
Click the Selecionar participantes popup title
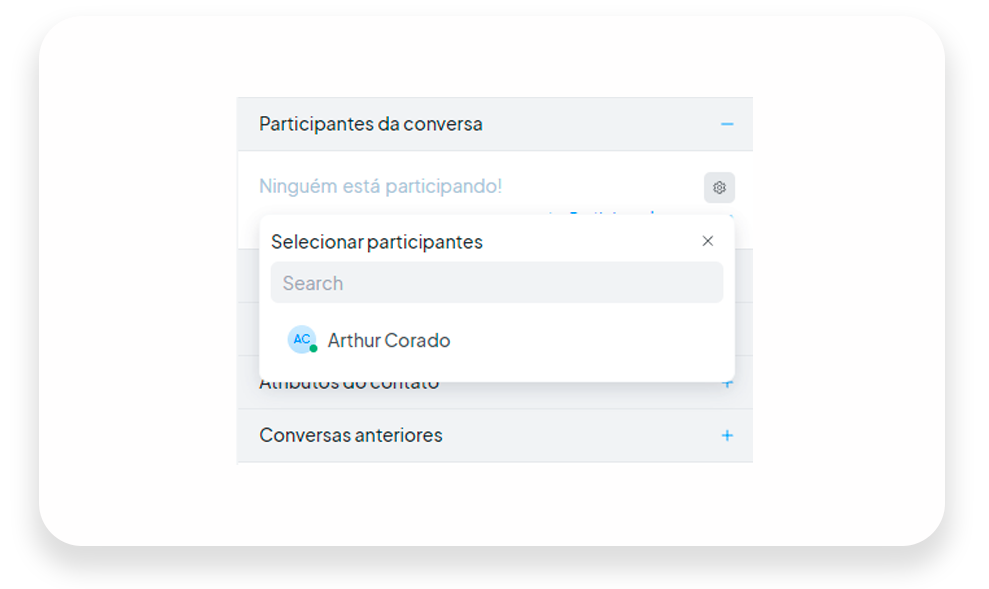(x=377, y=242)
